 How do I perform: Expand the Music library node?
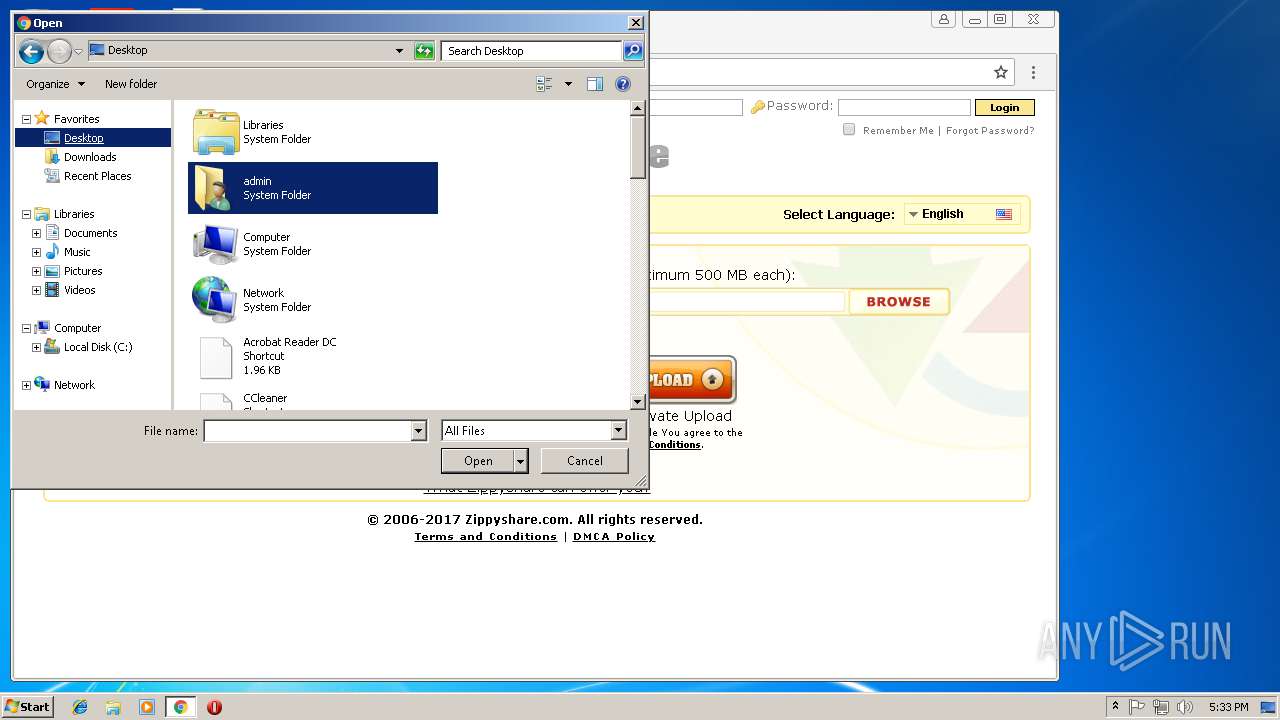click(36, 252)
